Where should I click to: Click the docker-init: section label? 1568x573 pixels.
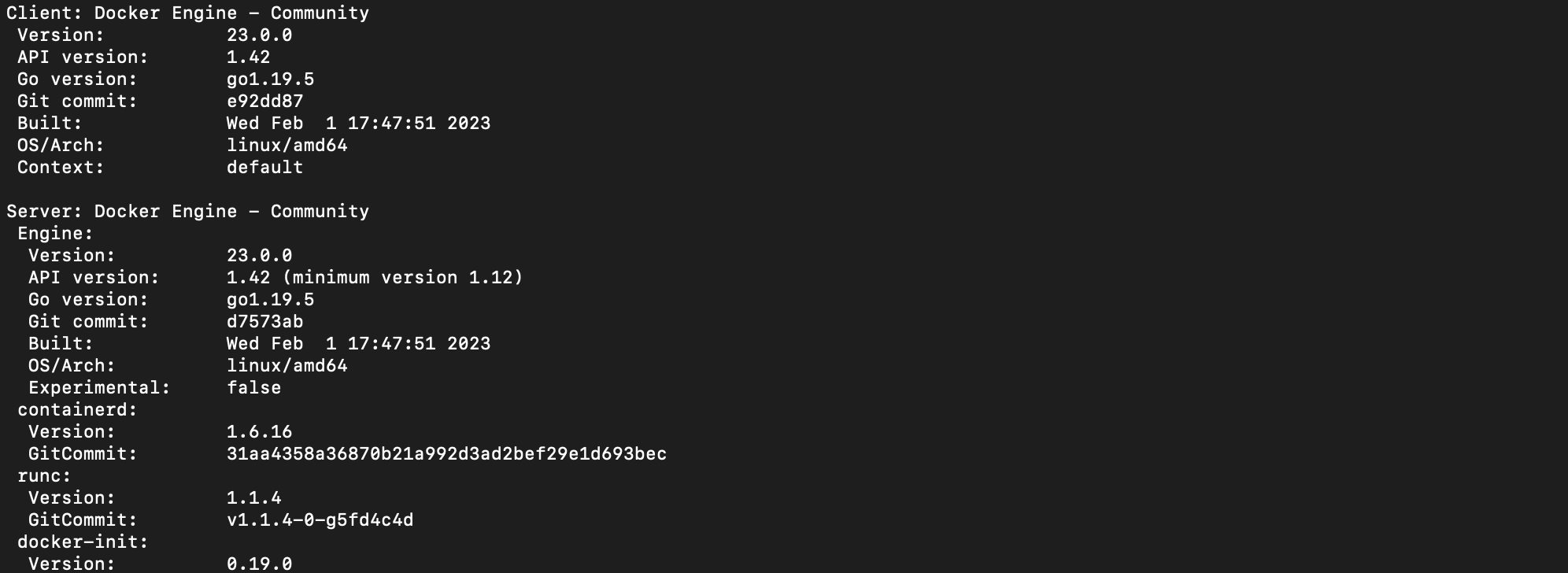(x=83, y=542)
